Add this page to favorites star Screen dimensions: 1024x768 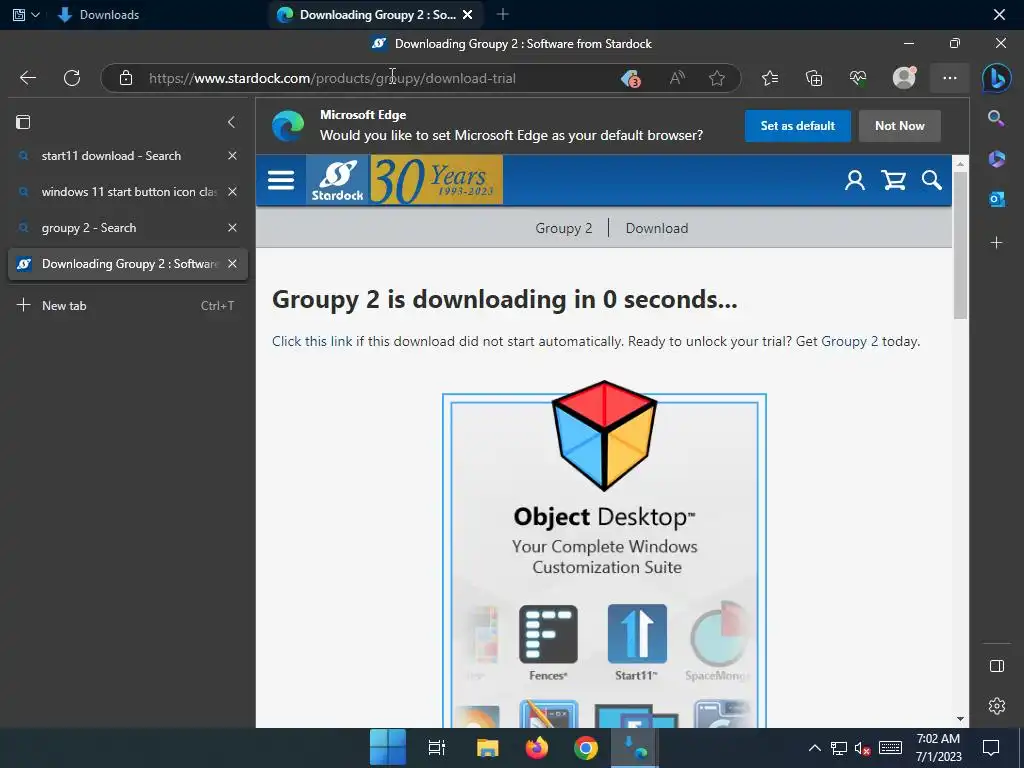pos(717,78)
